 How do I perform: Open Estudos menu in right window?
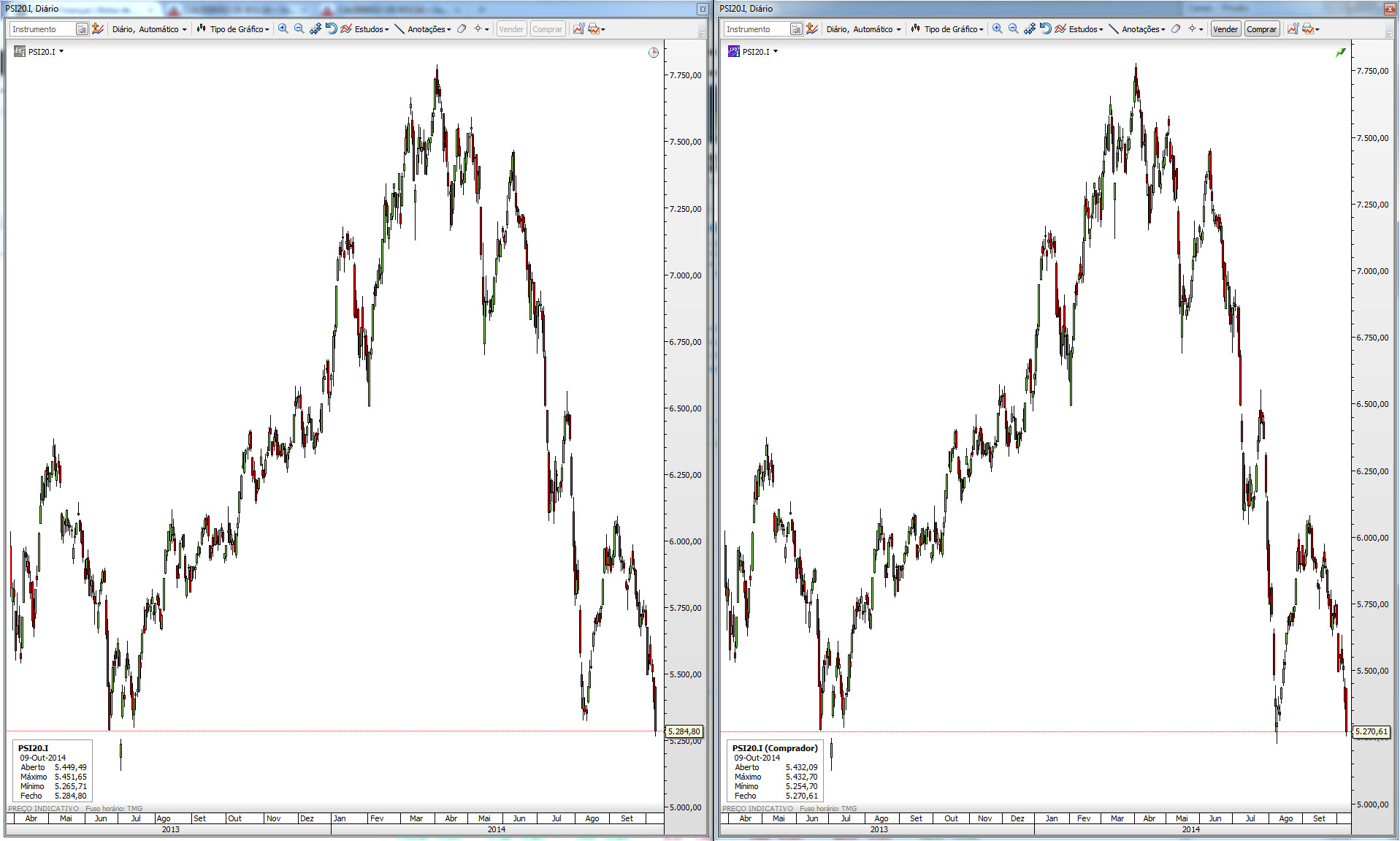tap(1079, 29)
